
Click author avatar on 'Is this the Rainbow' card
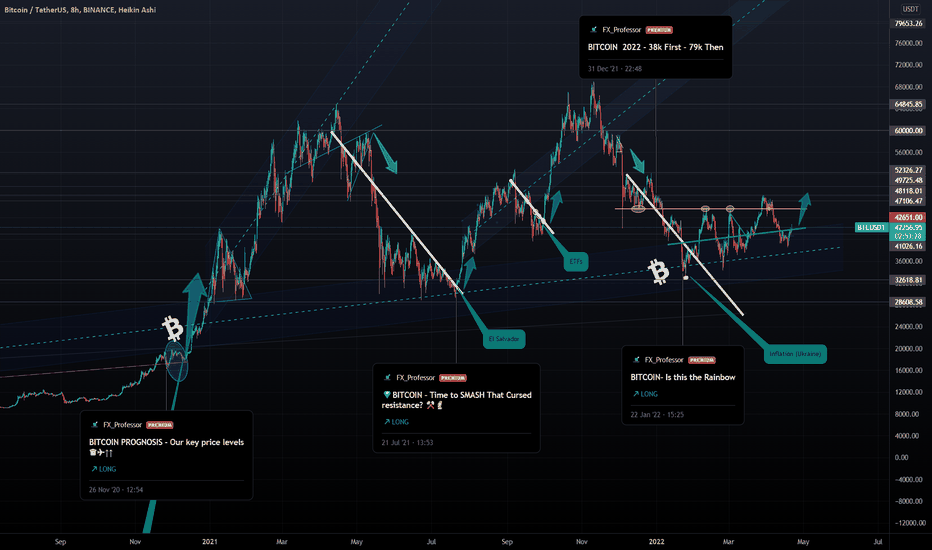coord(637,360)
